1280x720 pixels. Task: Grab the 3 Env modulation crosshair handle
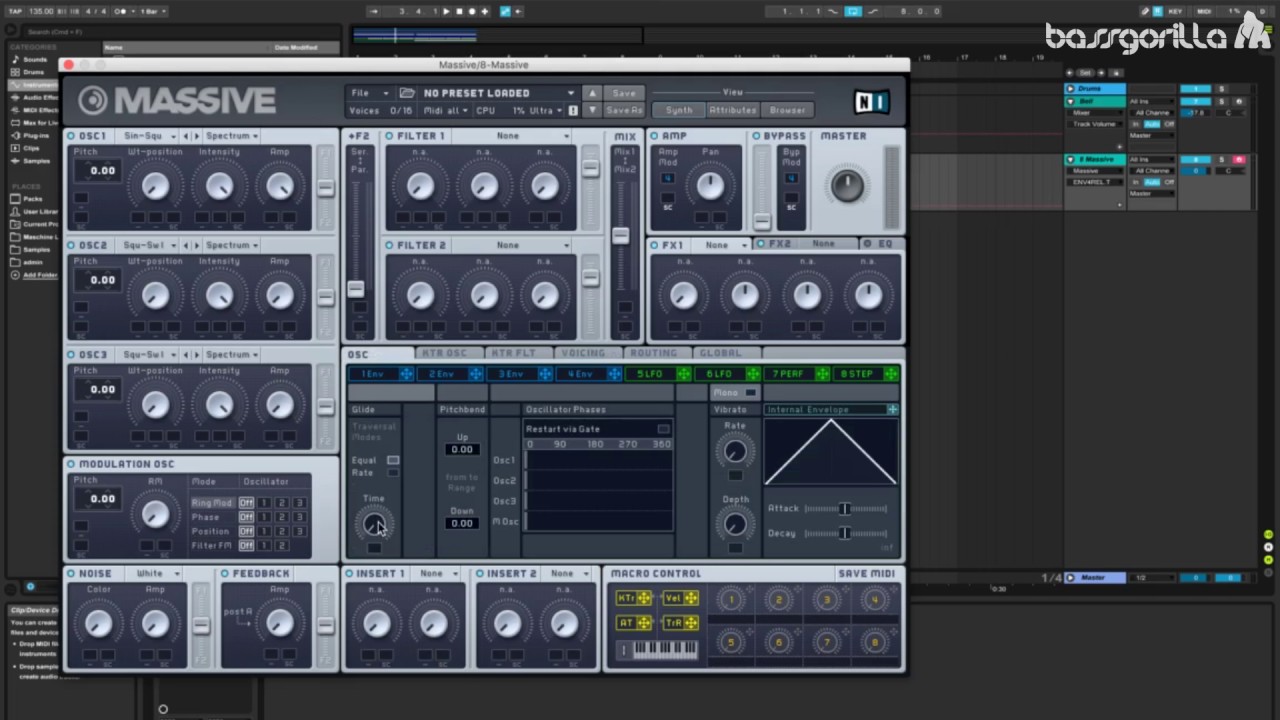point(545,374)
